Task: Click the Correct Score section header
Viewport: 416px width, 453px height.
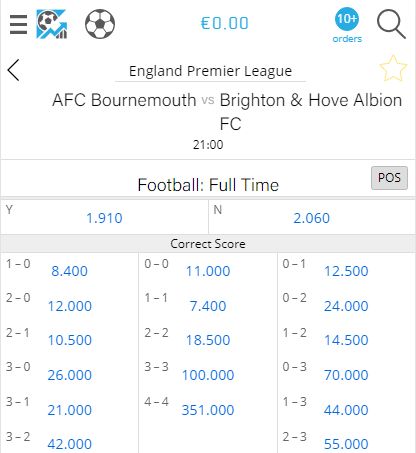Action: (x=208, y=244)
